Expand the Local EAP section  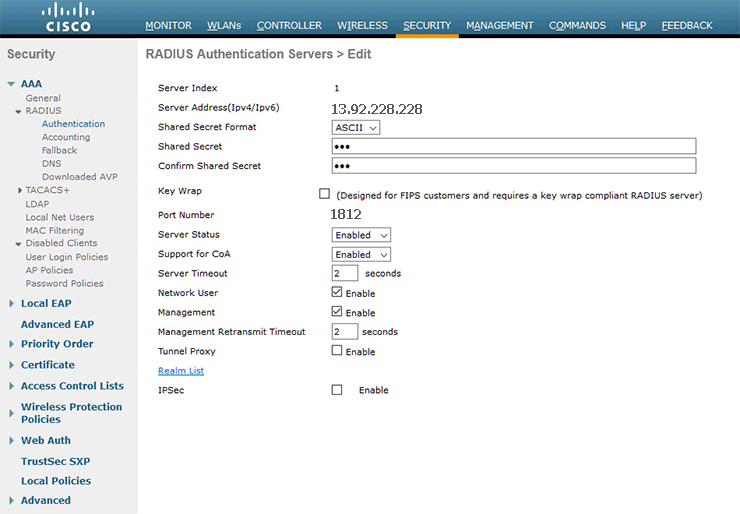pos(11,304)
